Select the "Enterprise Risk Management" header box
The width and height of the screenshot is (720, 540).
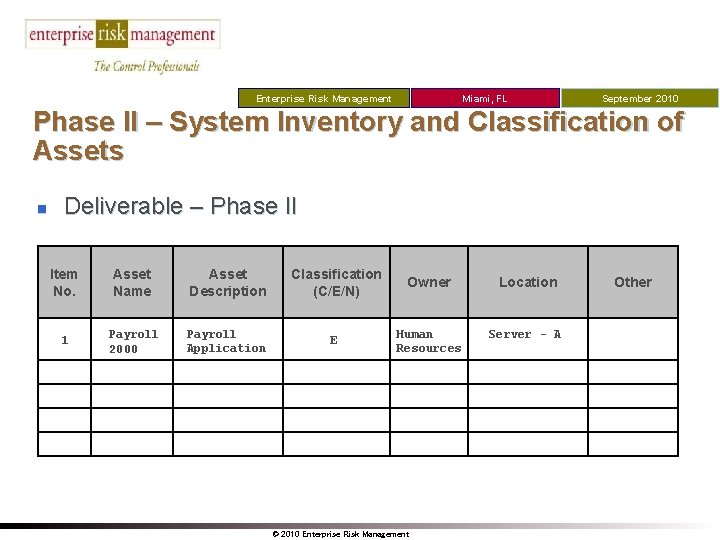[x=324, y=98]
